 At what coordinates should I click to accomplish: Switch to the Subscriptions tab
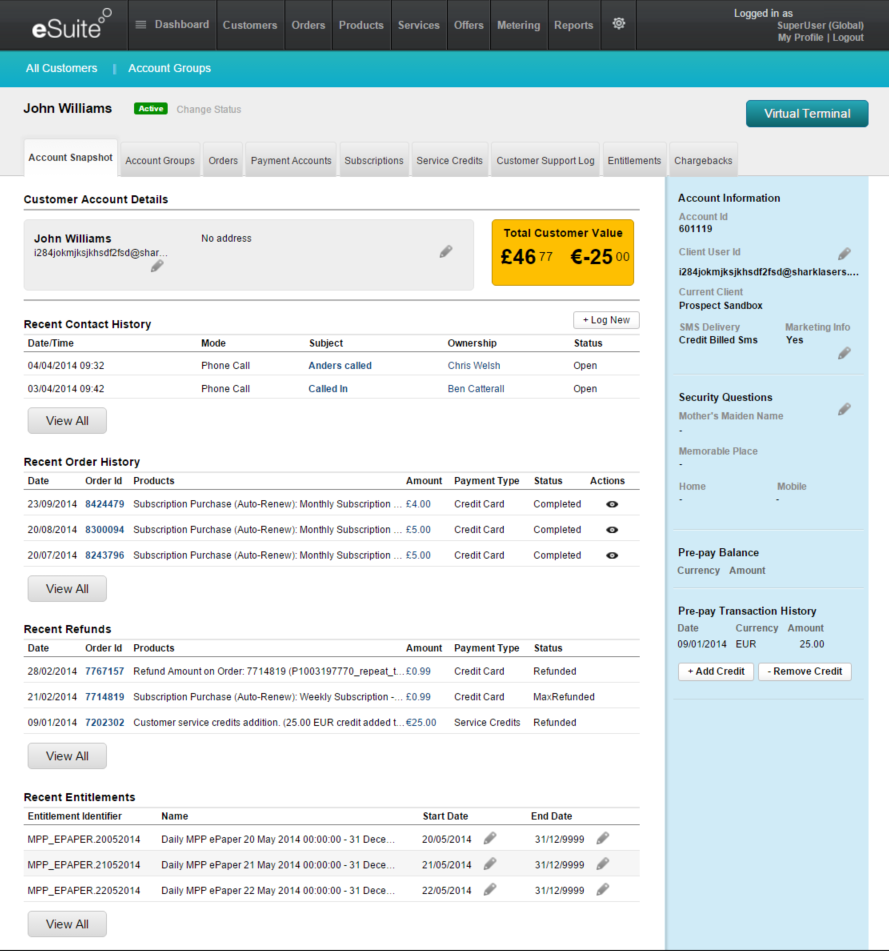373,161
